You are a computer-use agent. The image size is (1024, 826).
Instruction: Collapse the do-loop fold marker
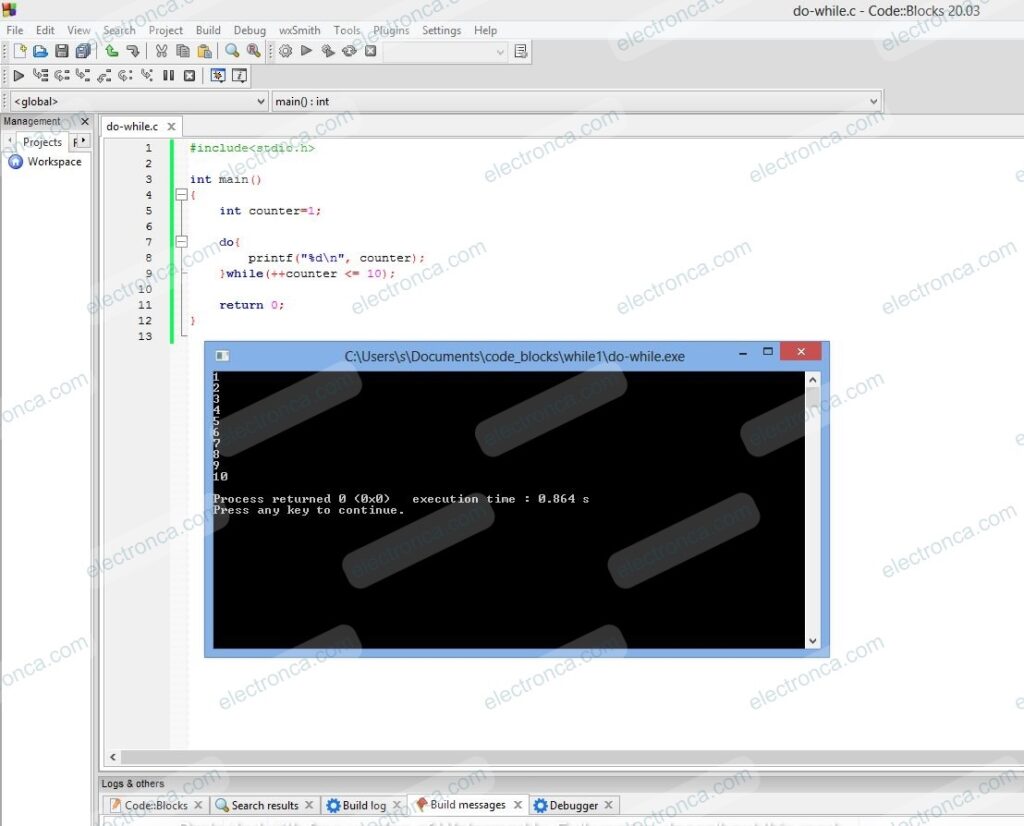(x=181, y=242)
